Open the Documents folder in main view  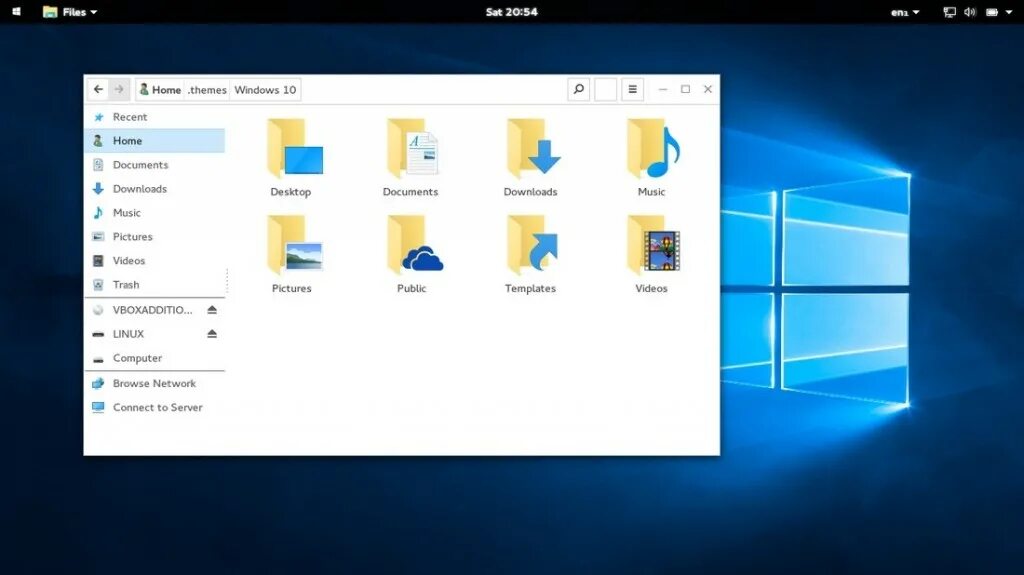tap(412, 149)
